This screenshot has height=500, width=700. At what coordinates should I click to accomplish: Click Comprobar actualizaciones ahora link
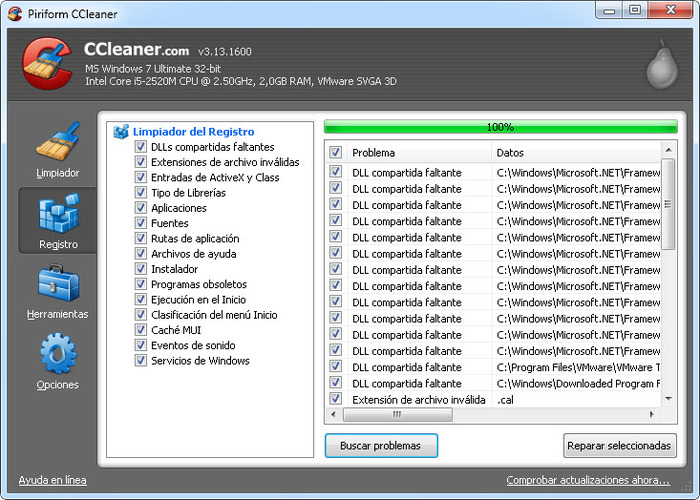(x=588, y=480)
